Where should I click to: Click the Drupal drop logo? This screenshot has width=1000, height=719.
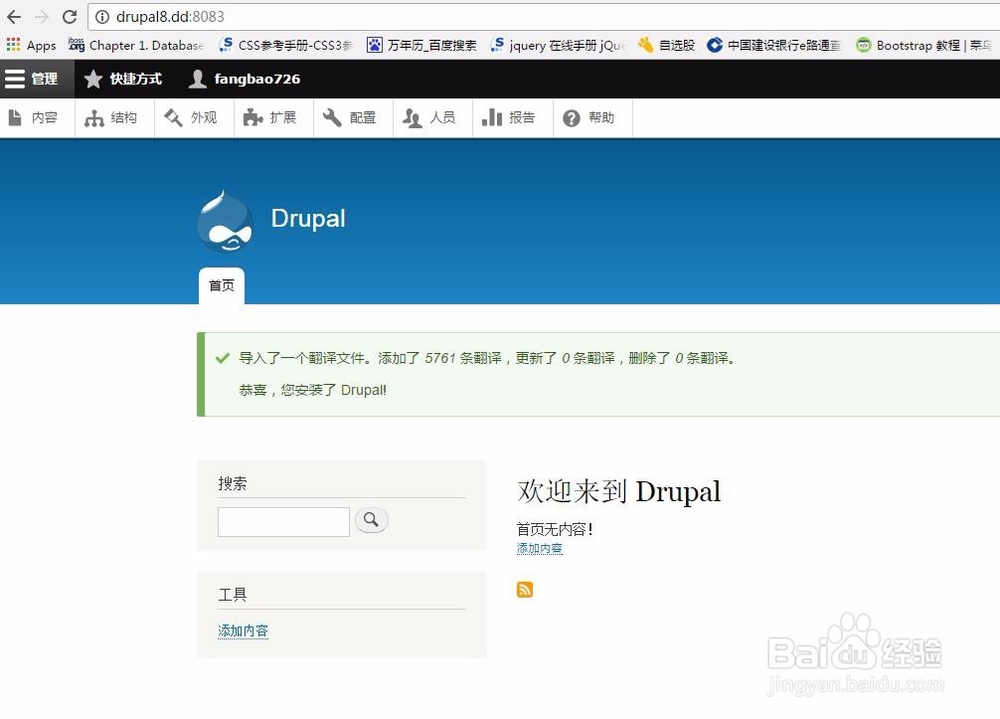[x=224, y=221]
